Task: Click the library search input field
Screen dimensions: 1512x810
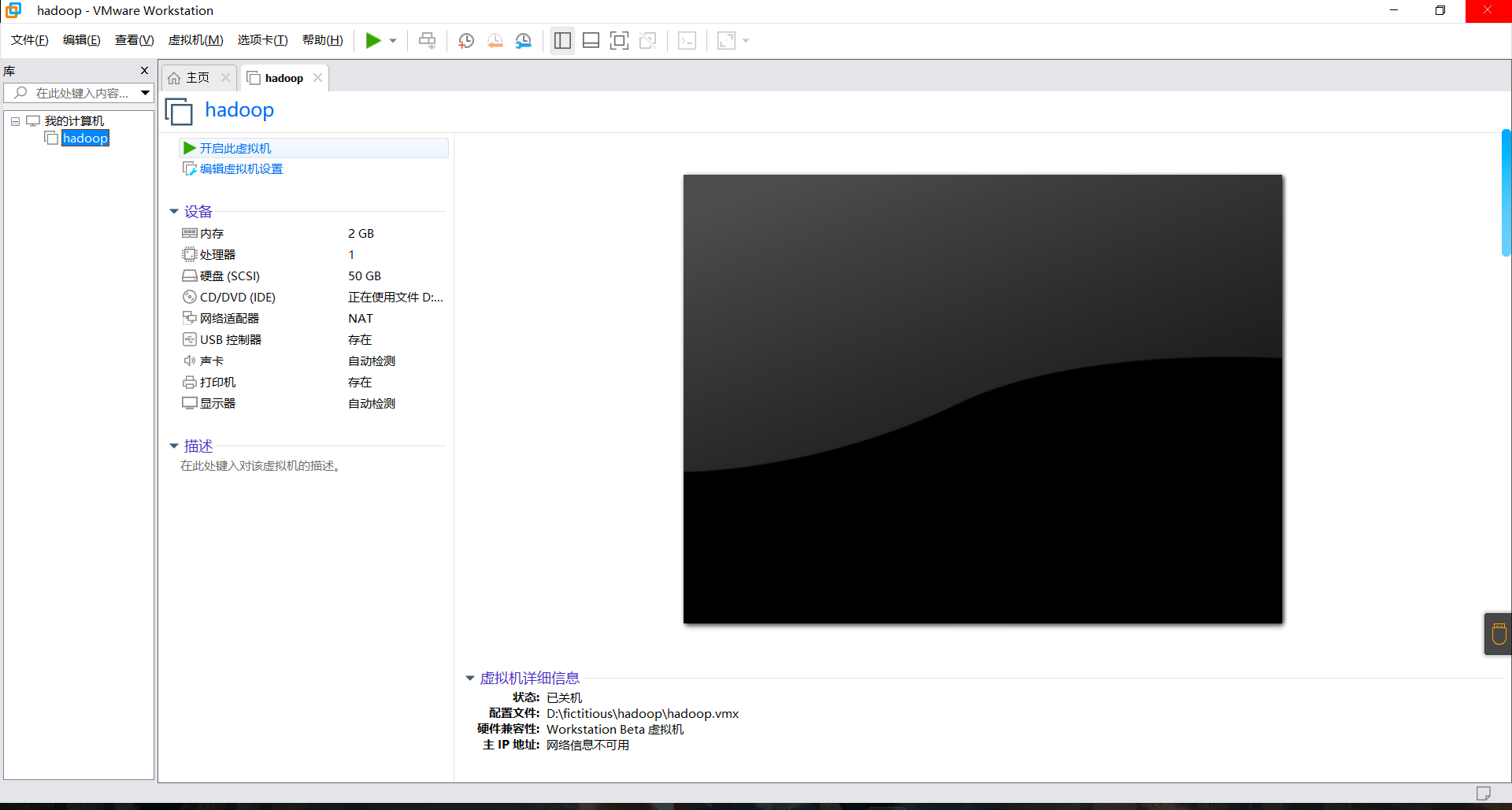Action: 79,93
